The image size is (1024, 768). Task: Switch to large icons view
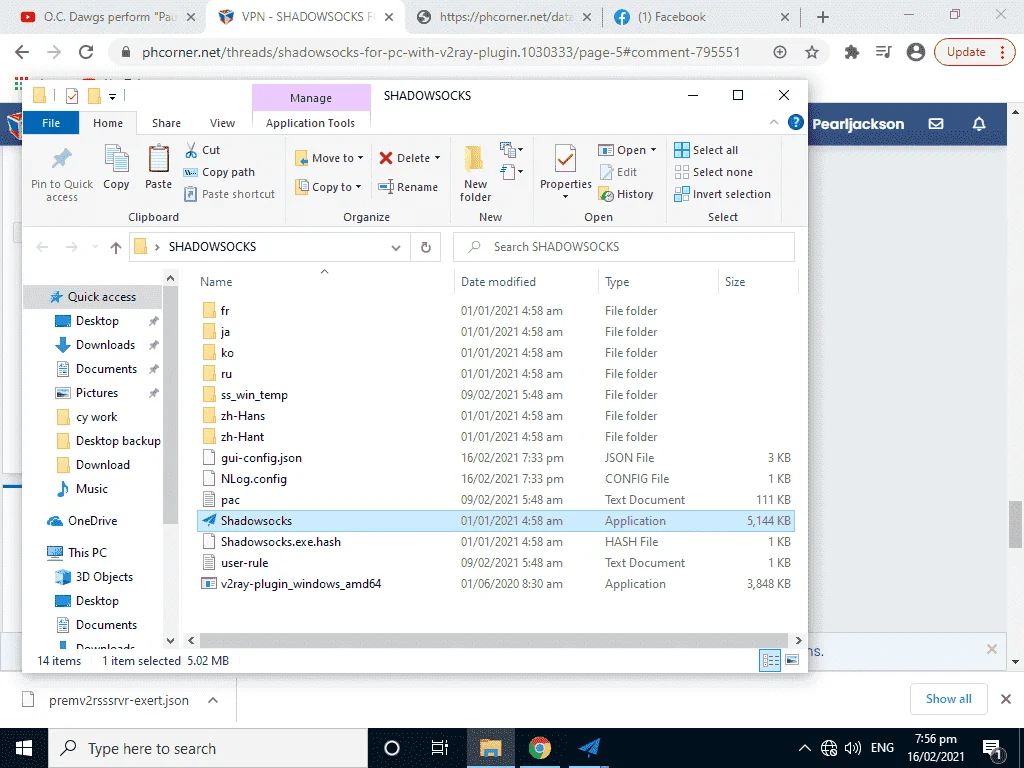[x=792, y=660]
